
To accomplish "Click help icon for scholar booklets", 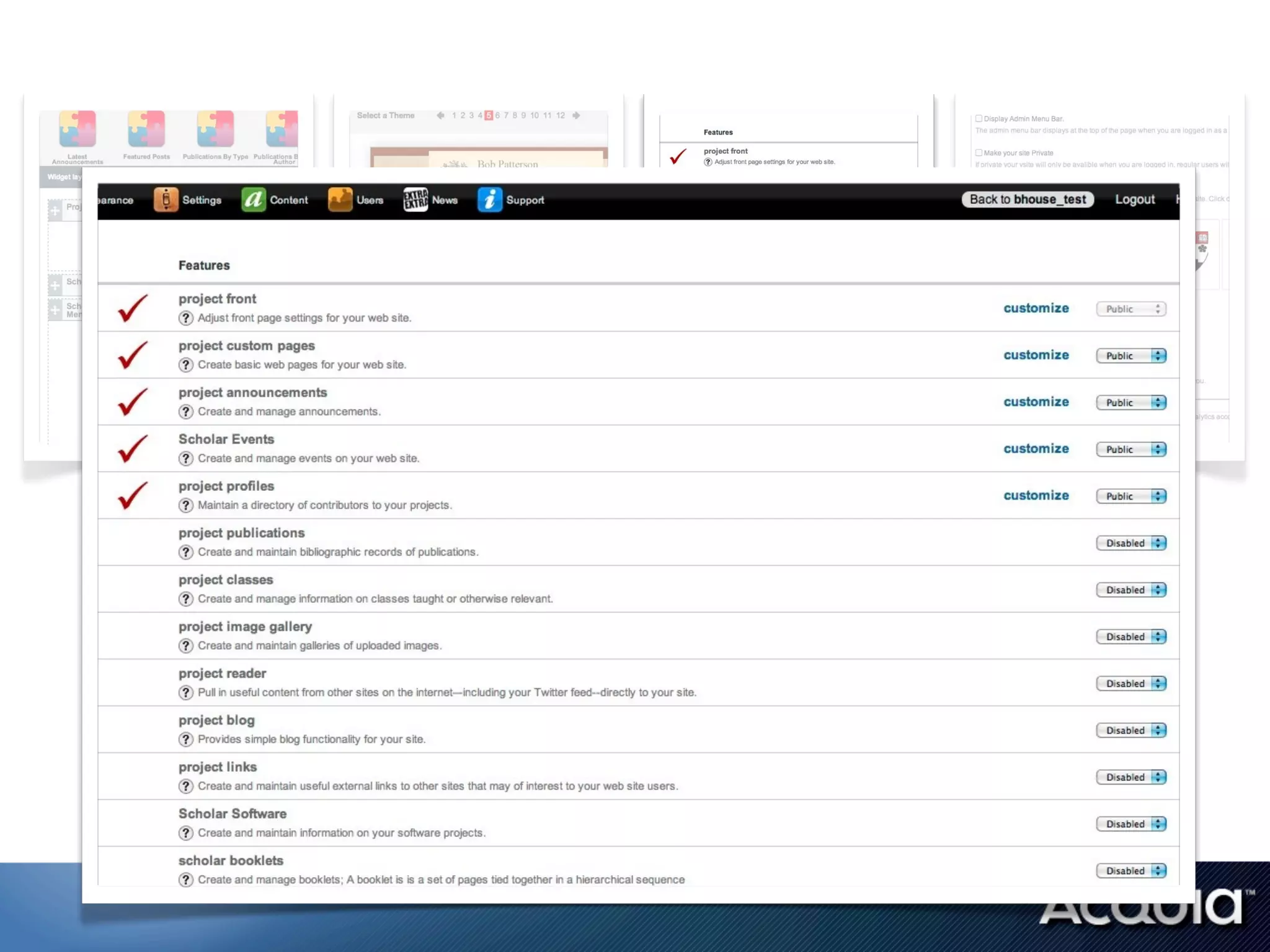I will (185, 879).
